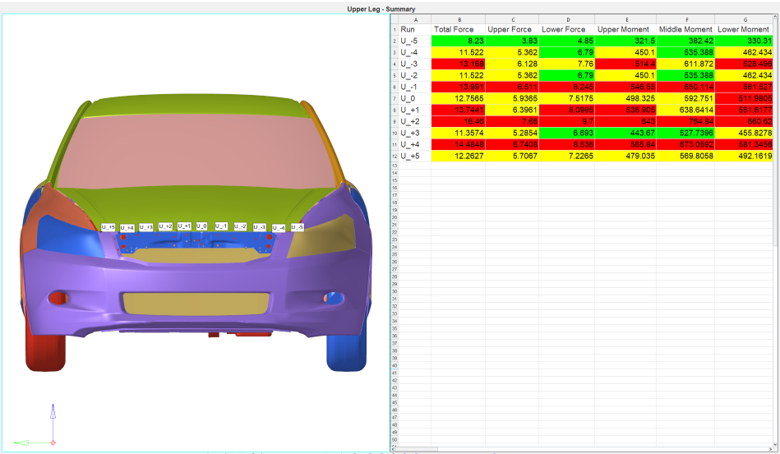
Task: Click the U_0 impact point label on car
Action: (201, 227)
